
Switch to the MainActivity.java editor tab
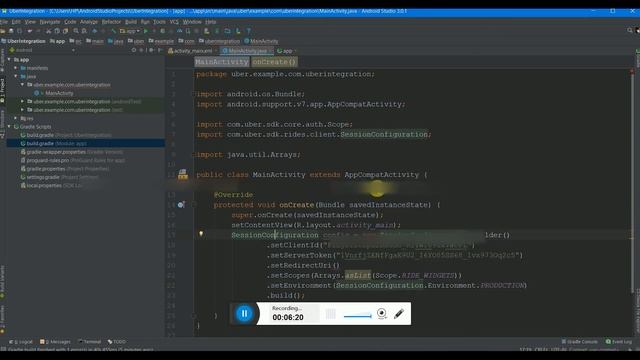(247, 51)
